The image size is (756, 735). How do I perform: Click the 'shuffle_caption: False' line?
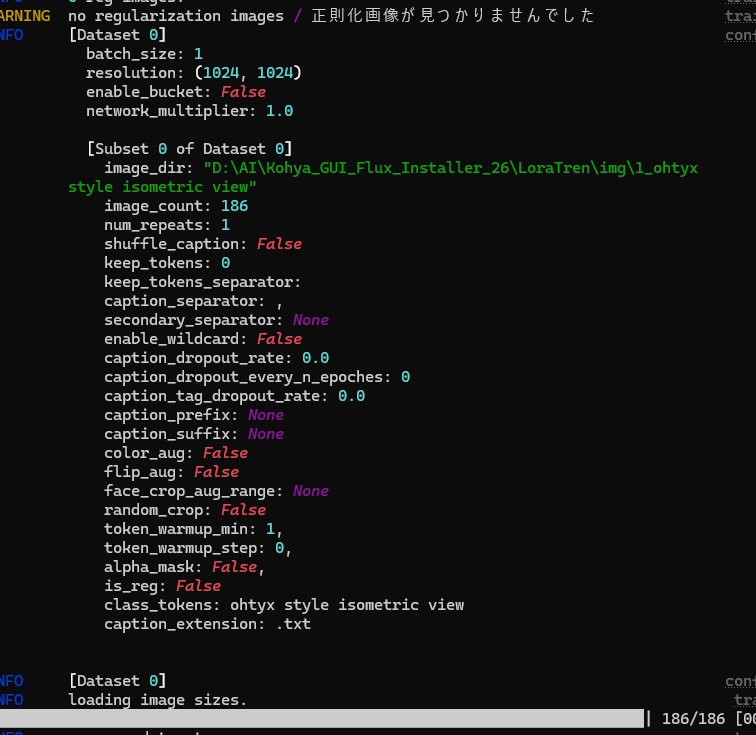(x=203, y=244)
